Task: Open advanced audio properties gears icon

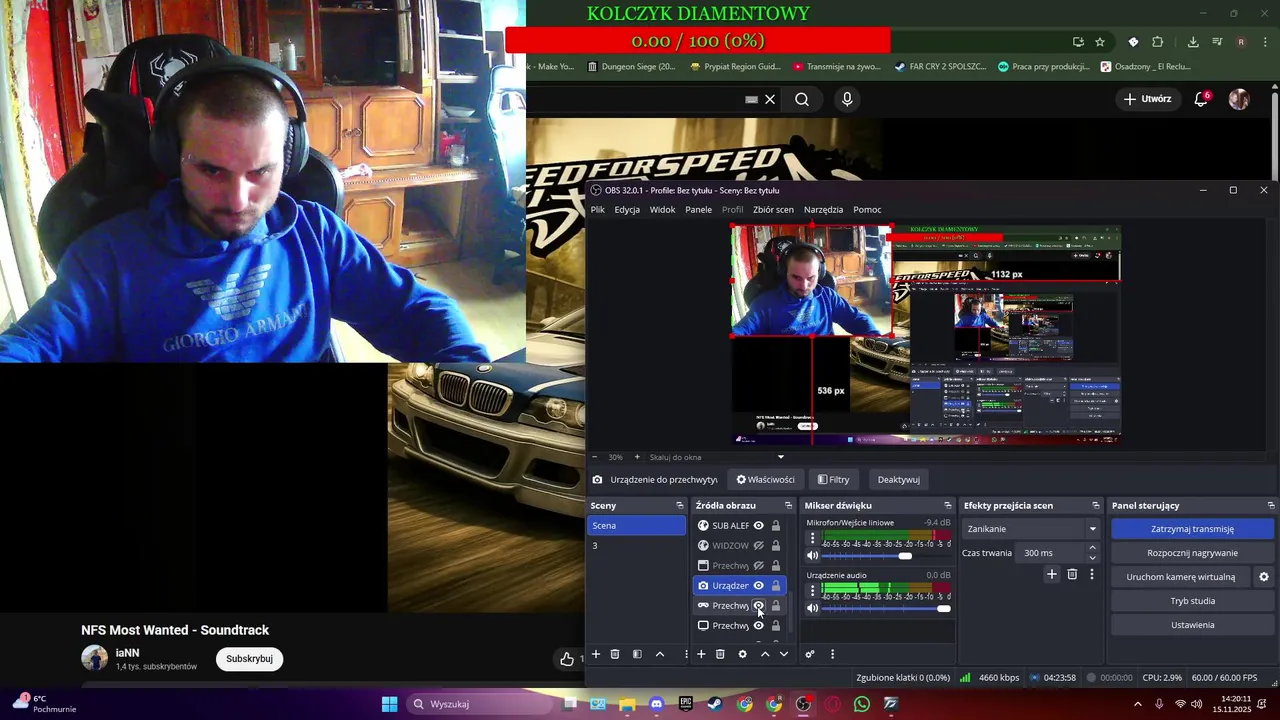Action: [810, 654]
